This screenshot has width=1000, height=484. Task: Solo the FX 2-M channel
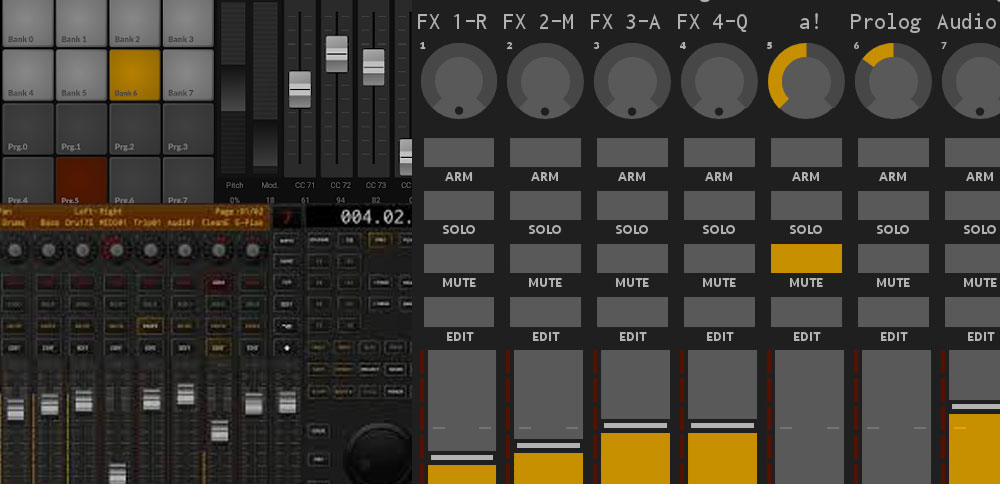click(x=545, y=205)
